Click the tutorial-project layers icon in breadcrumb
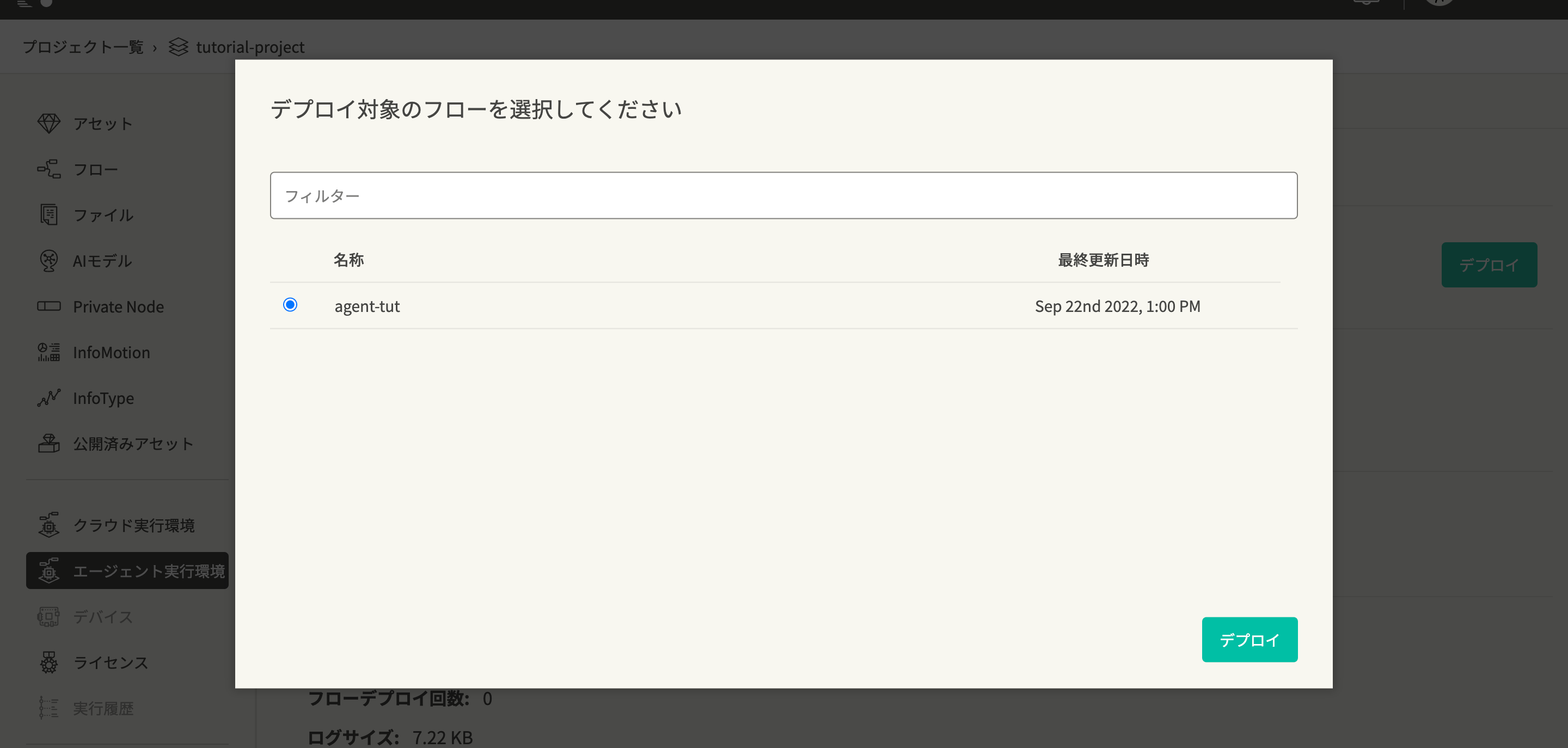The image size is (1568, 748). tap(177, 47)
